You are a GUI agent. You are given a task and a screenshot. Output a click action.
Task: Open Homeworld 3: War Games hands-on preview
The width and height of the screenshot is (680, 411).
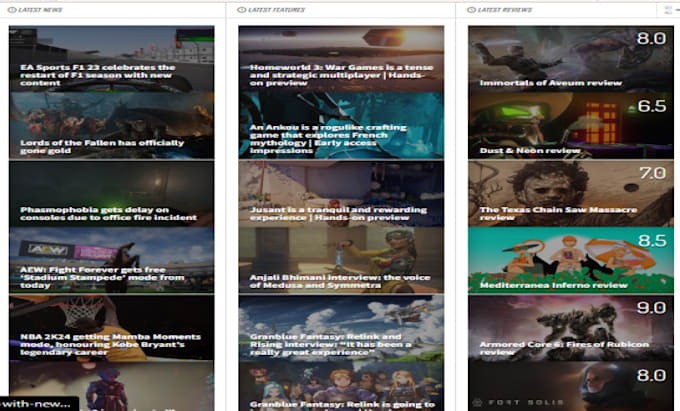tap(341, 59)
